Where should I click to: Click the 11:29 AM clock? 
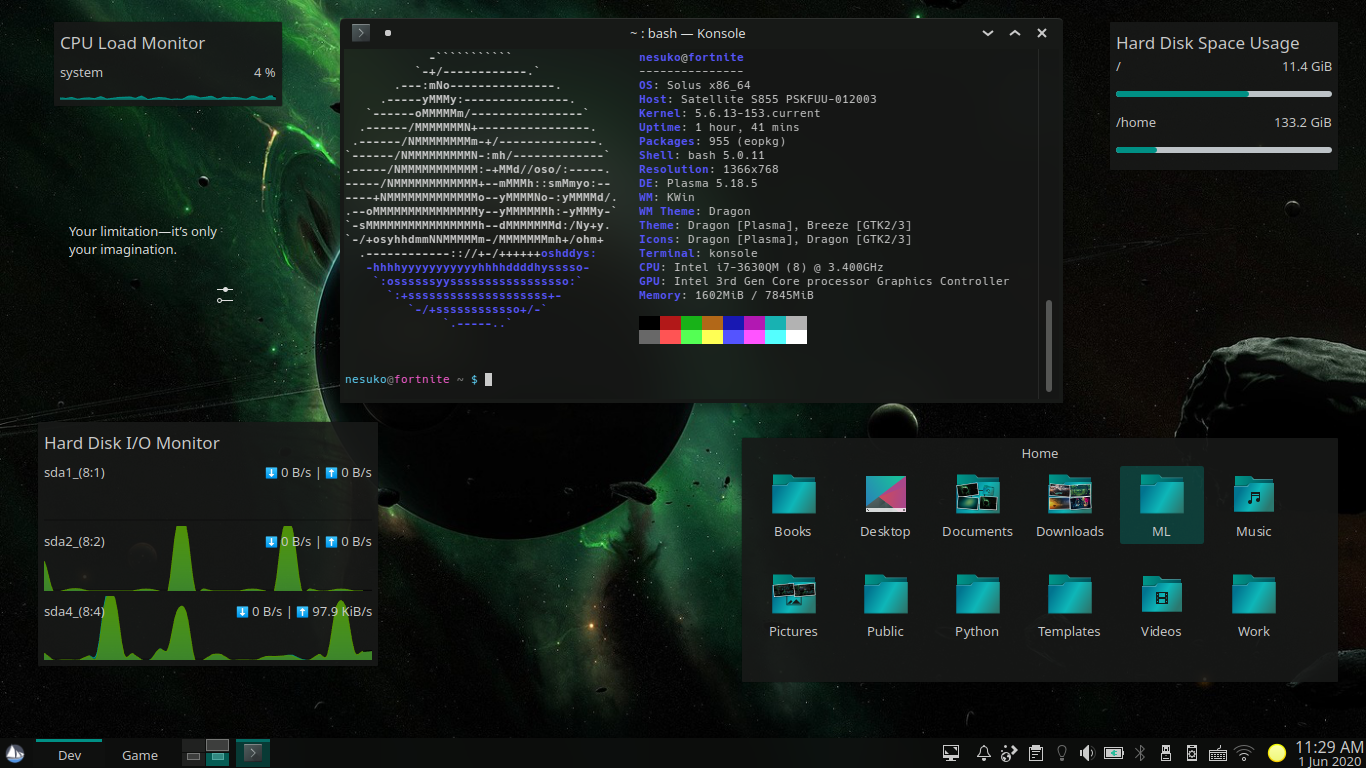coord(1329,747)
